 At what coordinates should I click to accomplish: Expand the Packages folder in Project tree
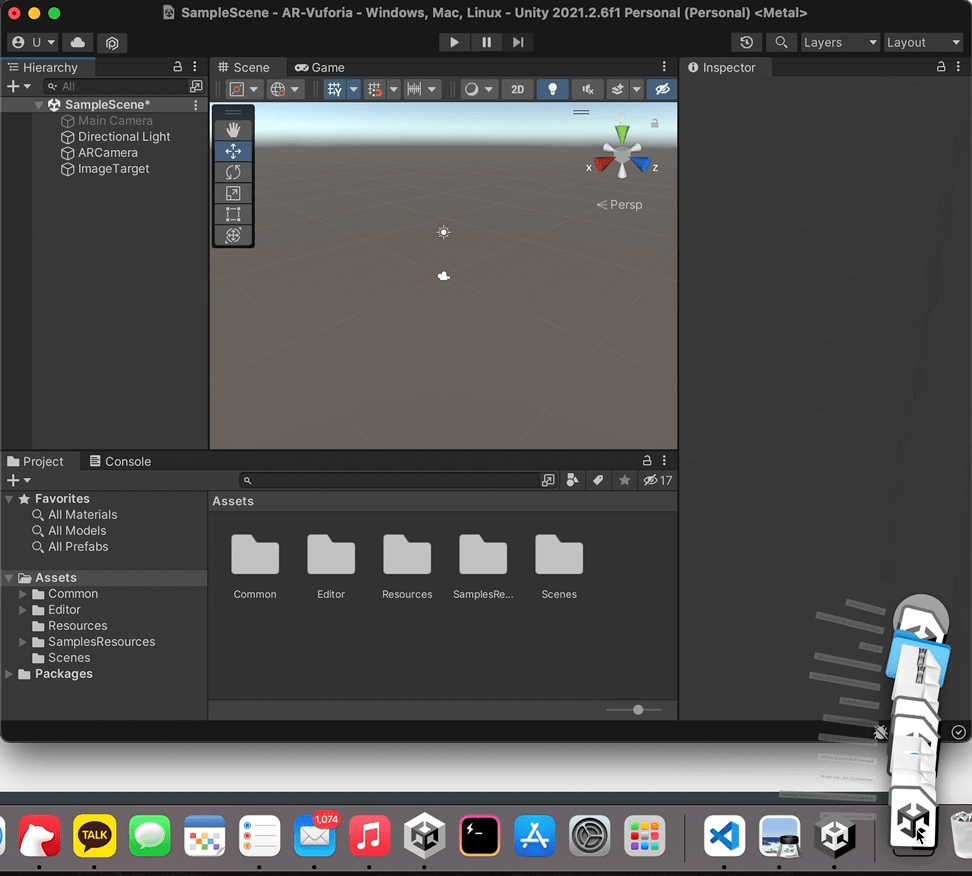(9, 674)
